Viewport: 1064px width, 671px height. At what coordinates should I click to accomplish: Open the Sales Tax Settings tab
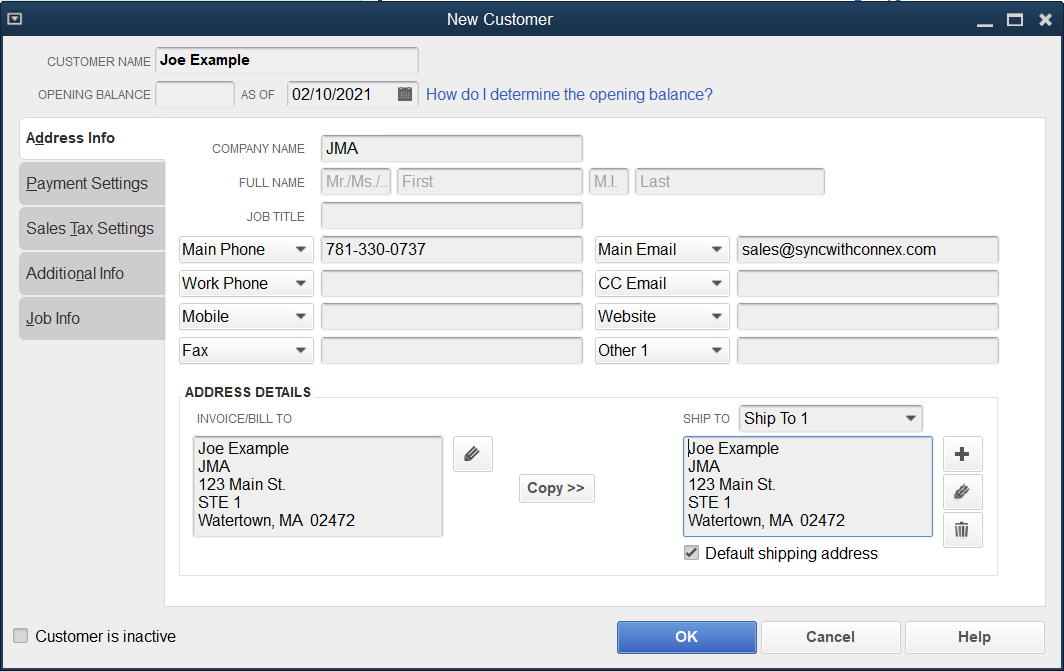[90, 229]
